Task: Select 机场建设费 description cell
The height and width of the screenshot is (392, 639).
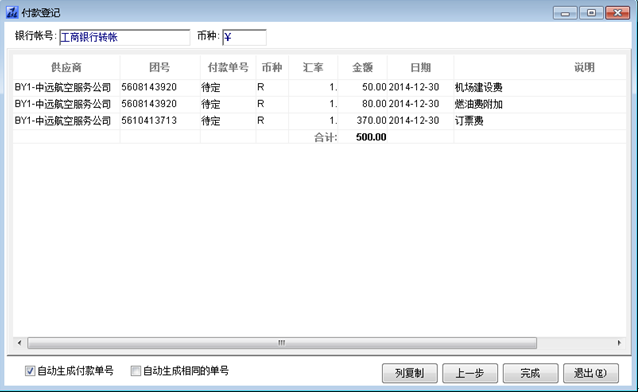Action: (x=540, y=87)
